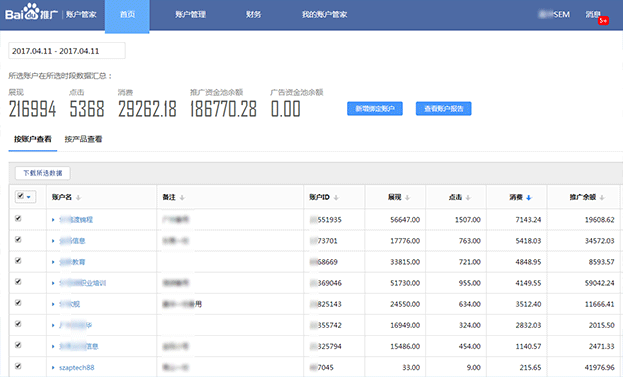Click the 56647.00 impressions cell

tap(405, 220)
